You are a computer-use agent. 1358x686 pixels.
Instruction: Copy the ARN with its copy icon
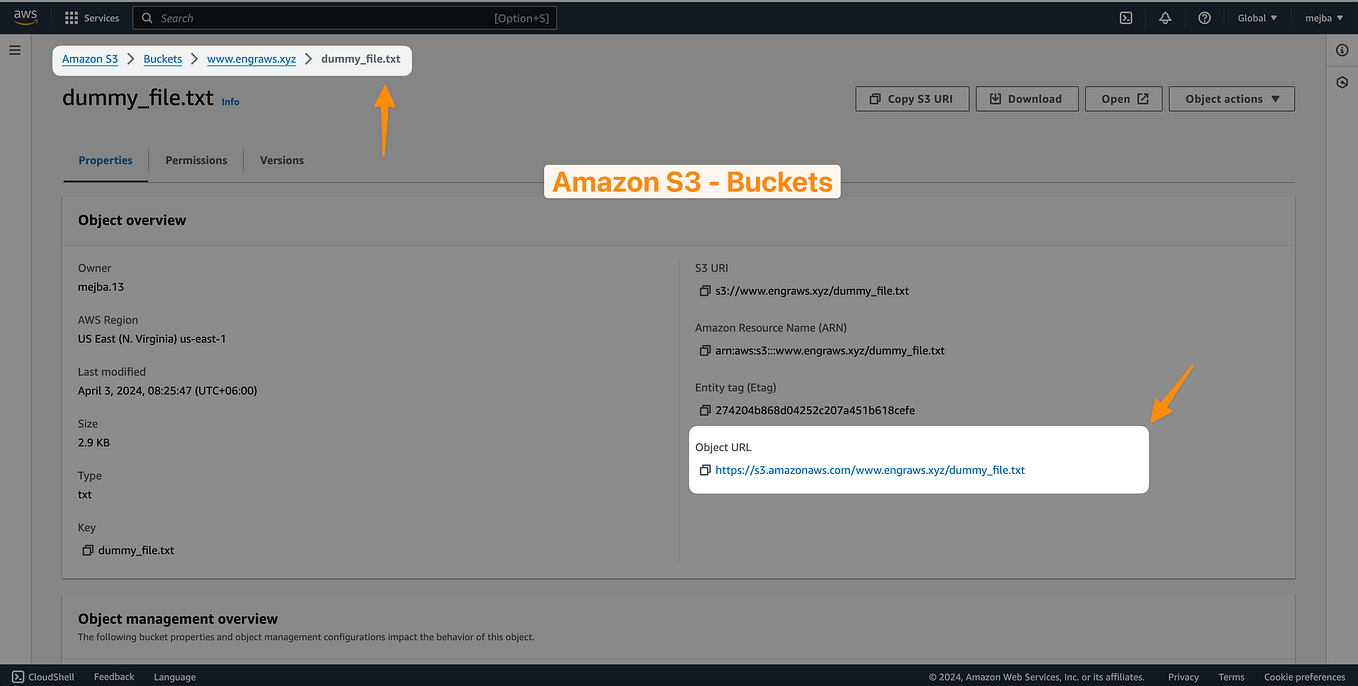point(703,350)
